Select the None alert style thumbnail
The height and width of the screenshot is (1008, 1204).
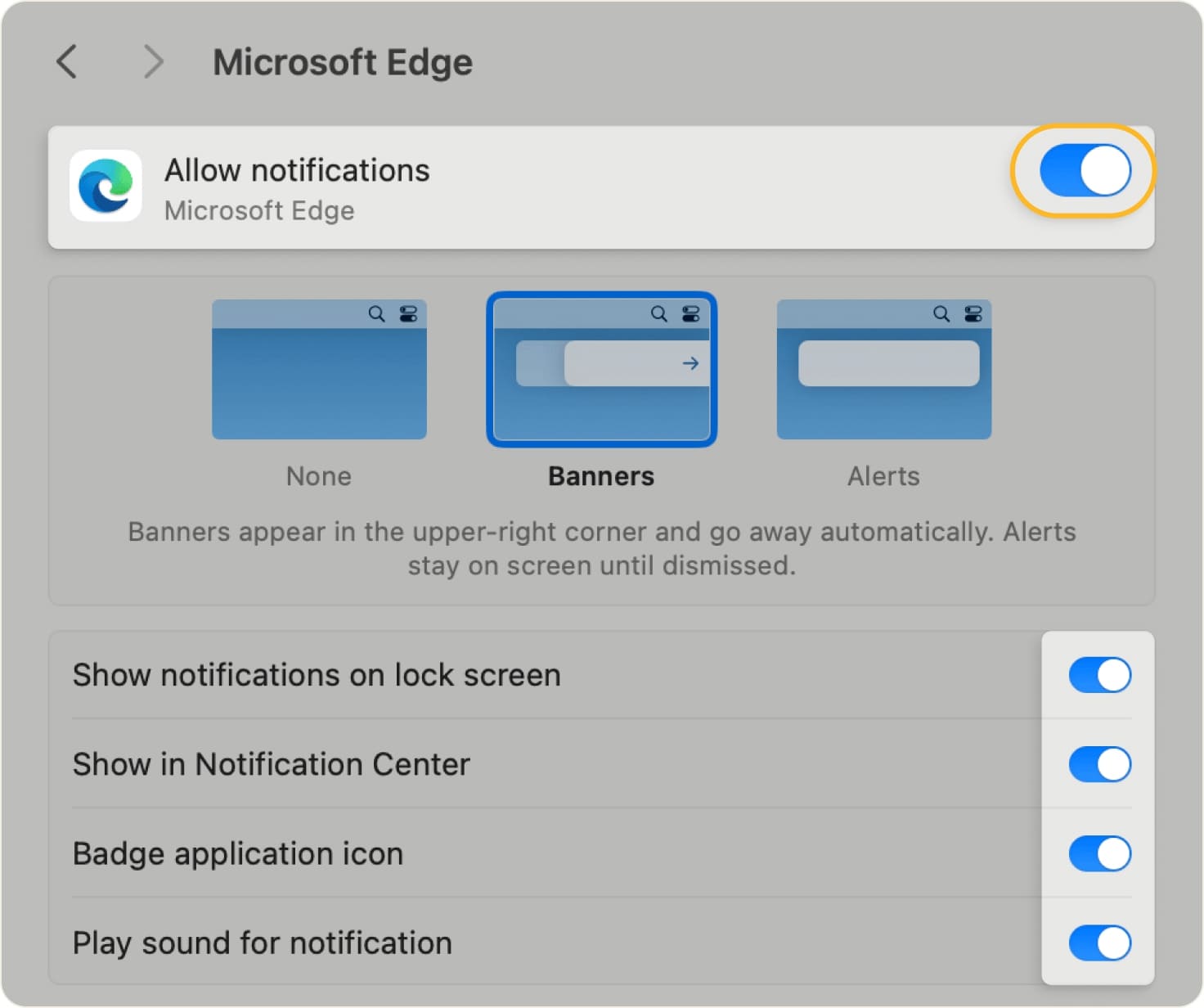(319, 370)
